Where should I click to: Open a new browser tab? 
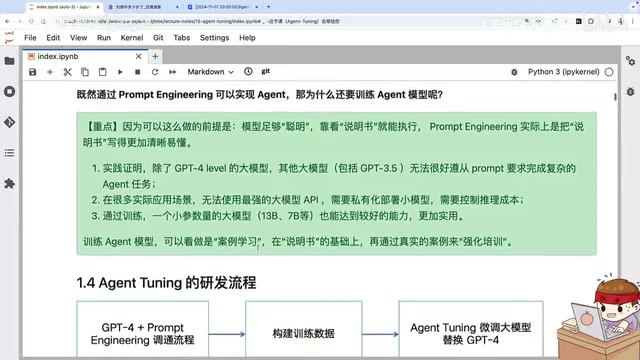pyautogui.click(x=269, y=7)
